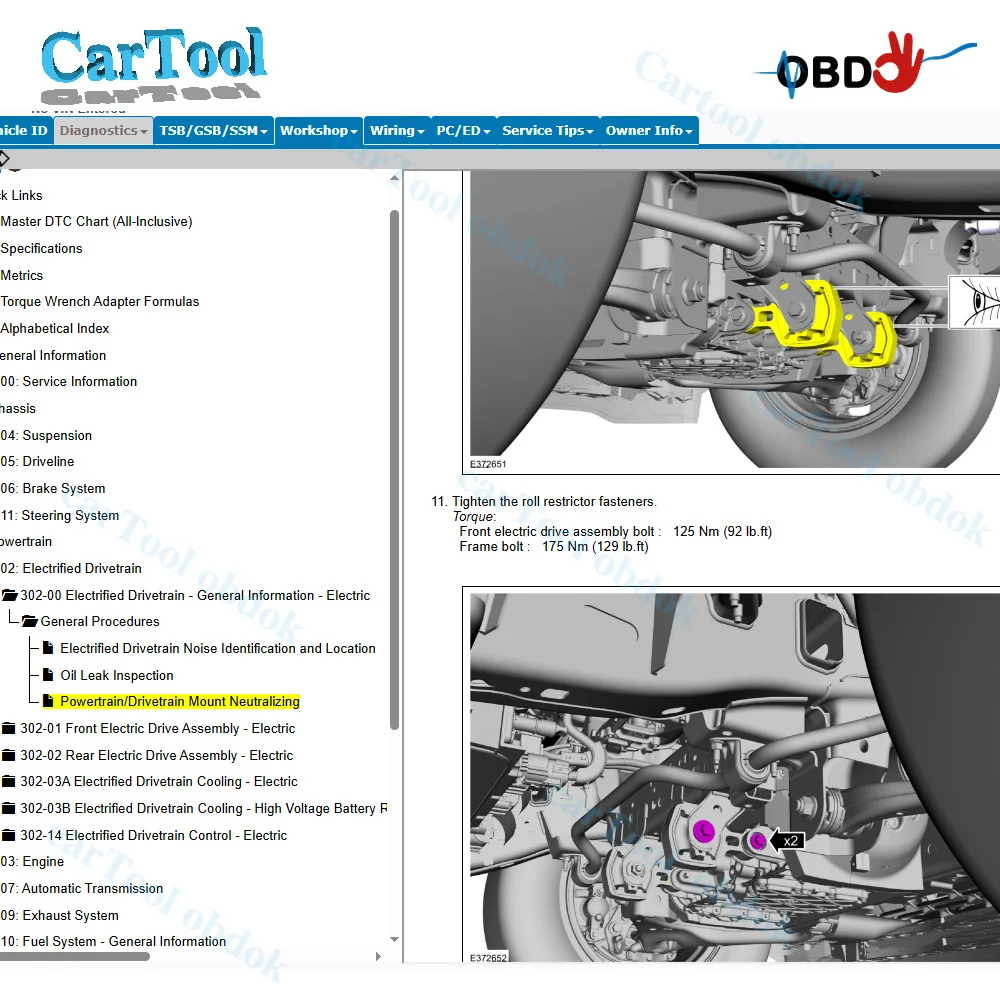Collapse the General Procedures folder icon
1000x1000 pixels.
pyautogui.click(x=30, y=622)
